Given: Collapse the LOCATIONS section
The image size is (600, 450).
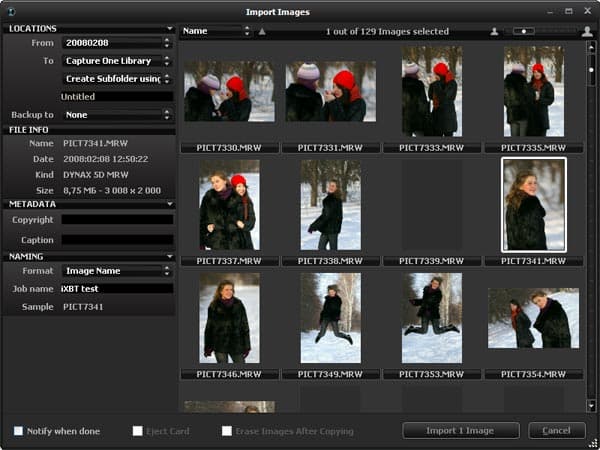Looking at the screenshot, I should tap(170, 29).
